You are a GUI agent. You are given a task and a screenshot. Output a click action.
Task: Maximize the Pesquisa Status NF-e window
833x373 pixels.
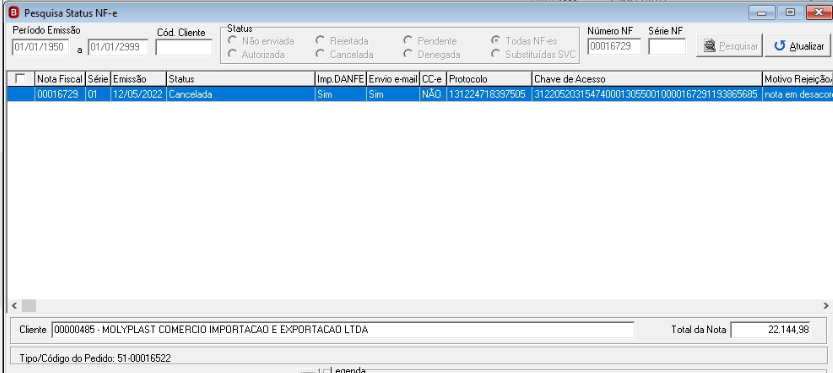(x=790, y=13)
